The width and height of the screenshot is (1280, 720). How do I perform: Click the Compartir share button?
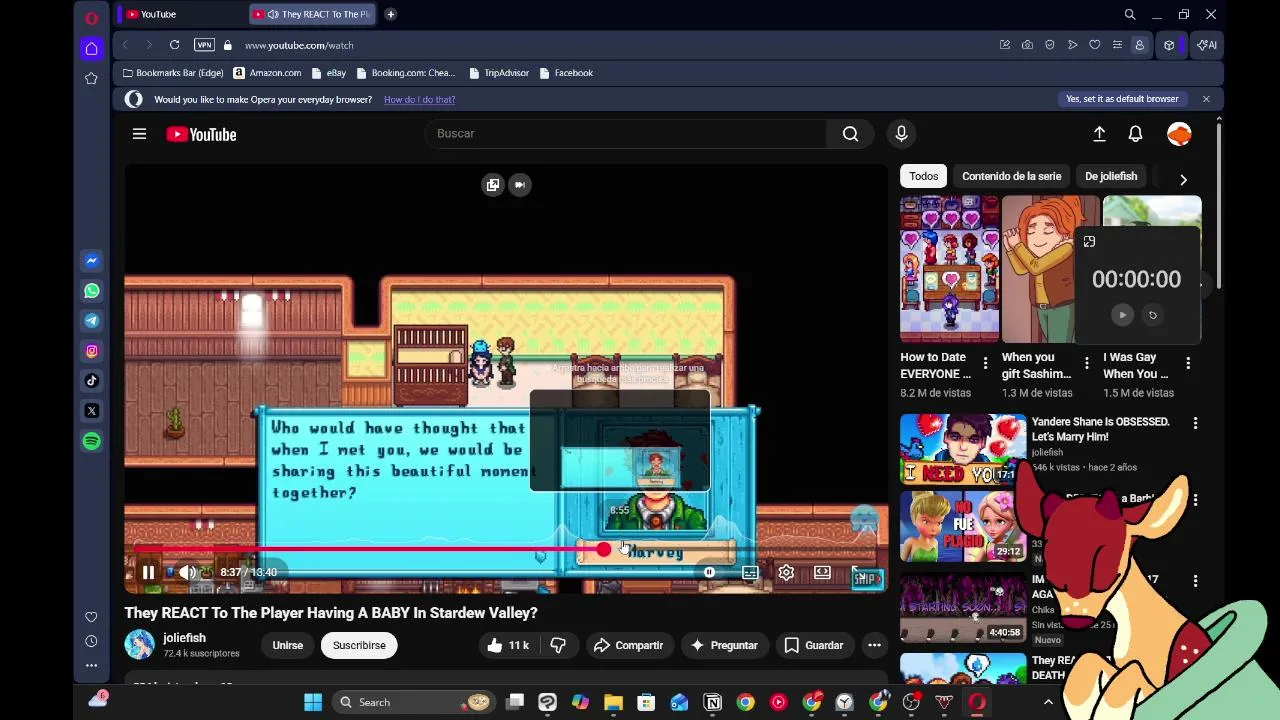click(628, 646)
